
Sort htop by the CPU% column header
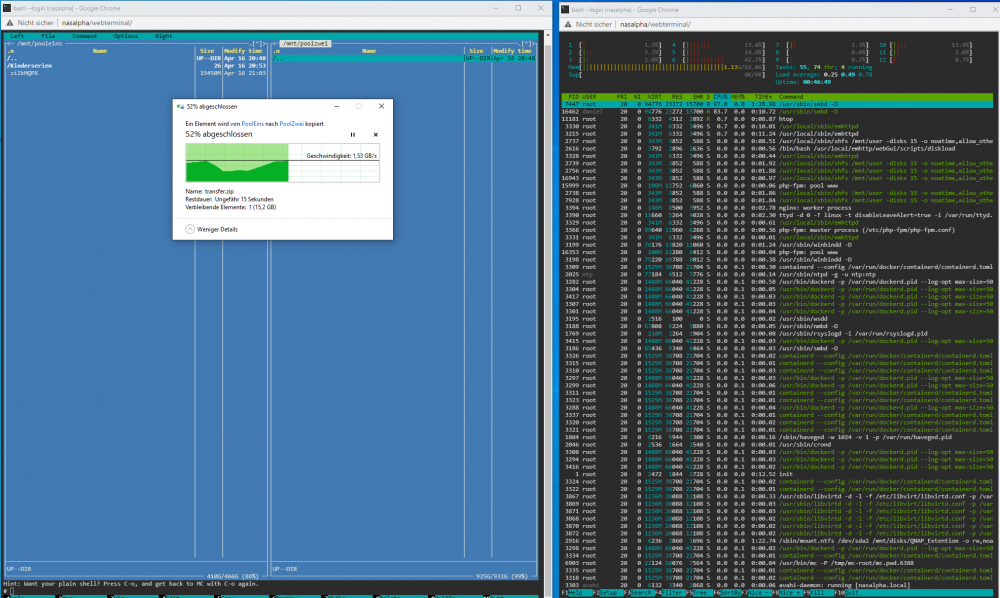tap(720, 97)
